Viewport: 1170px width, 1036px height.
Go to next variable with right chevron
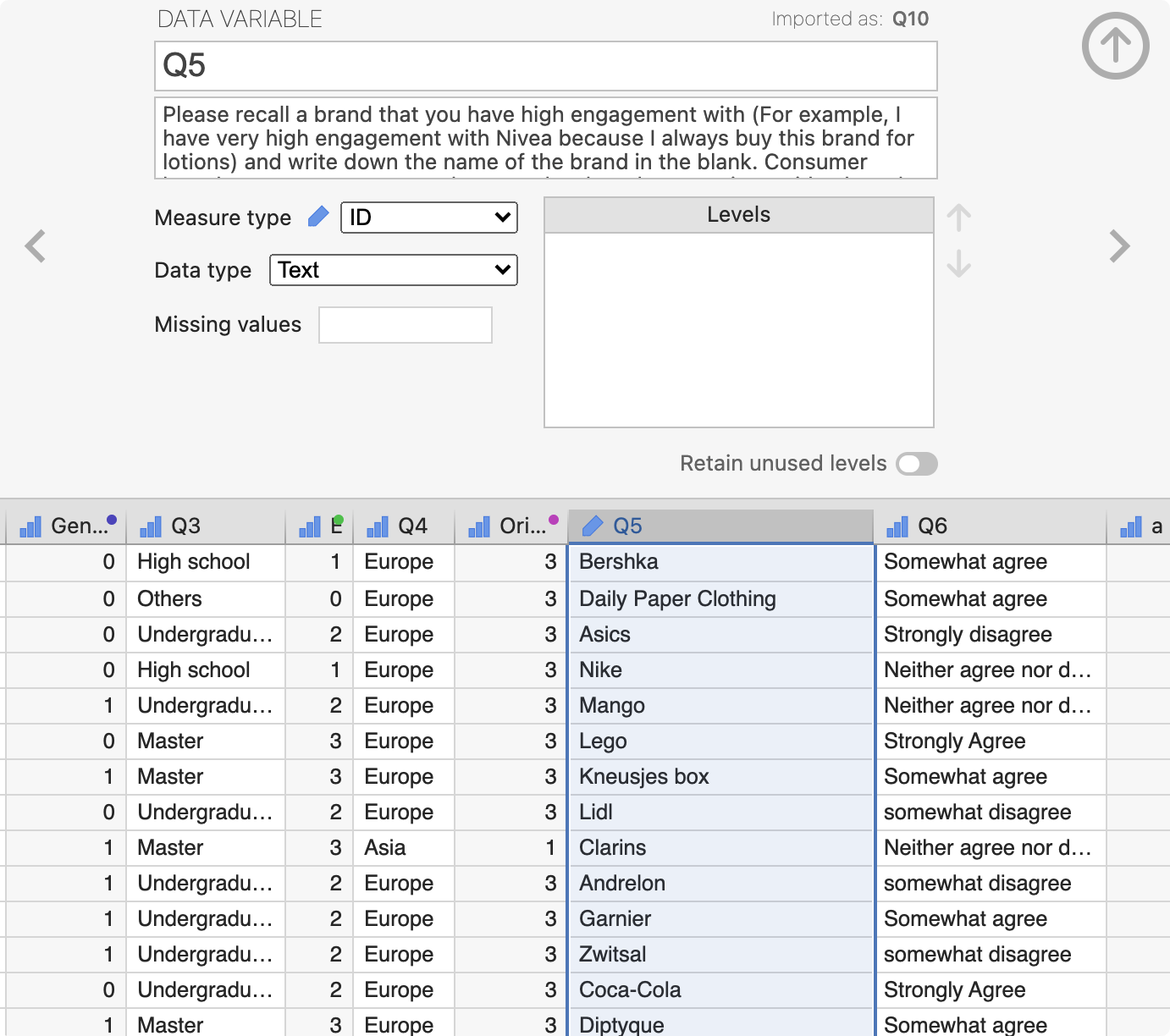coord(1119,246)
